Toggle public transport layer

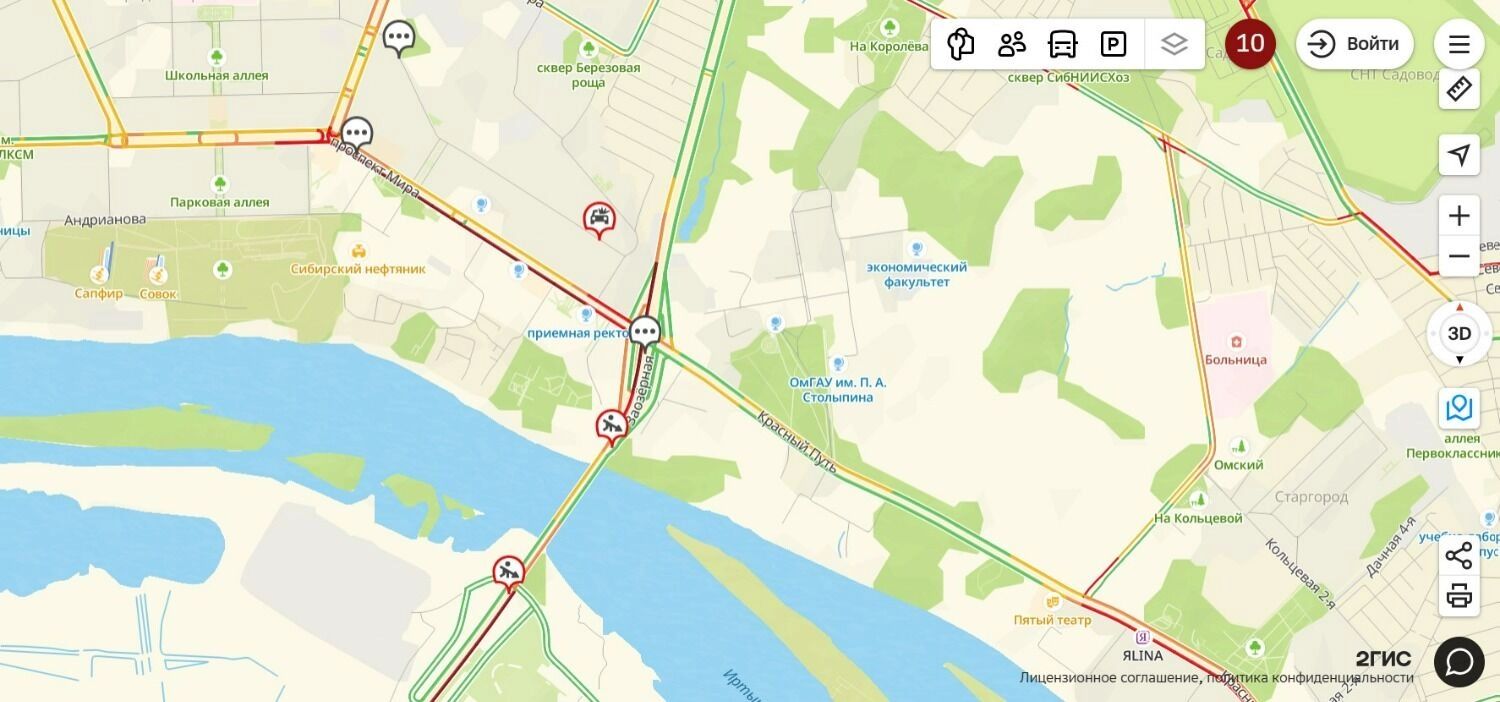point(1062,44)
